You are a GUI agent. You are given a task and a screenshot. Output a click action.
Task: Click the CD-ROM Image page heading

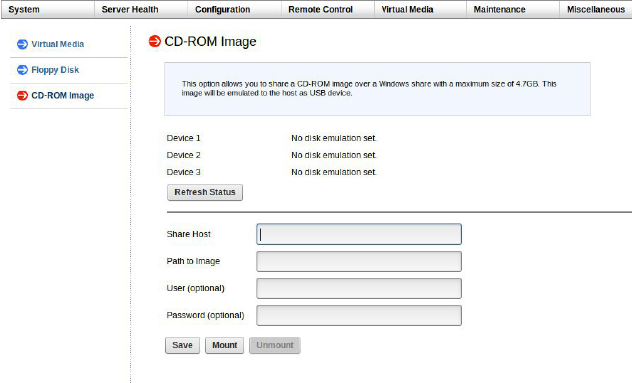(210, 41)
